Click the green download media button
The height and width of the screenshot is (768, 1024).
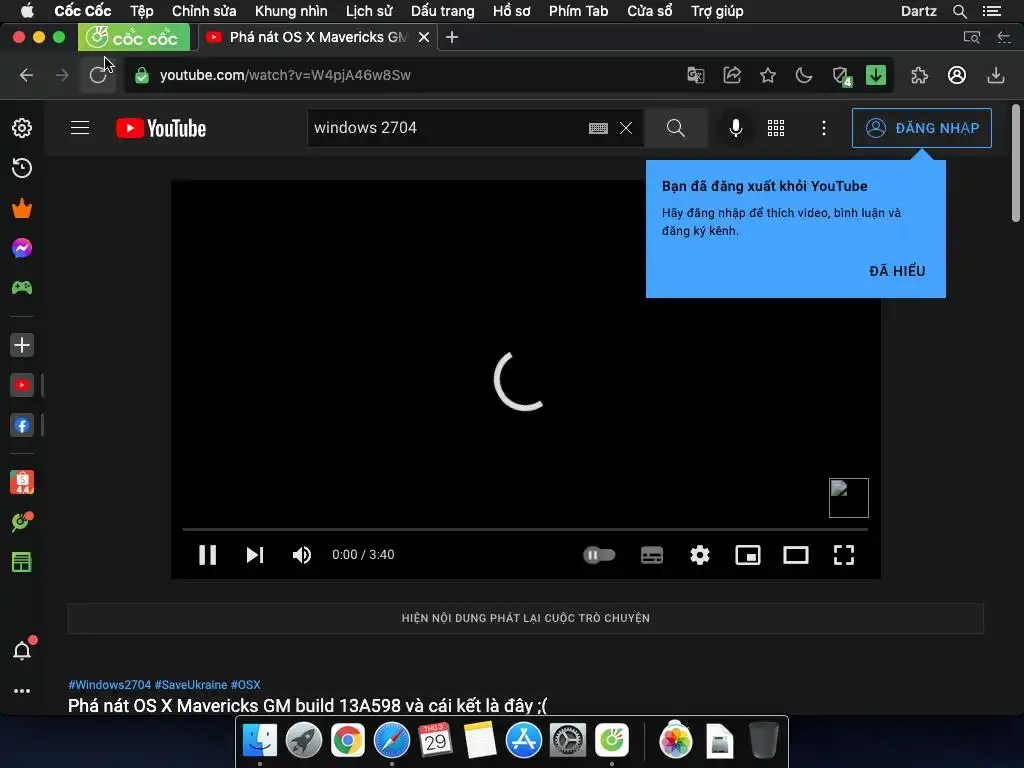(876, 75)
